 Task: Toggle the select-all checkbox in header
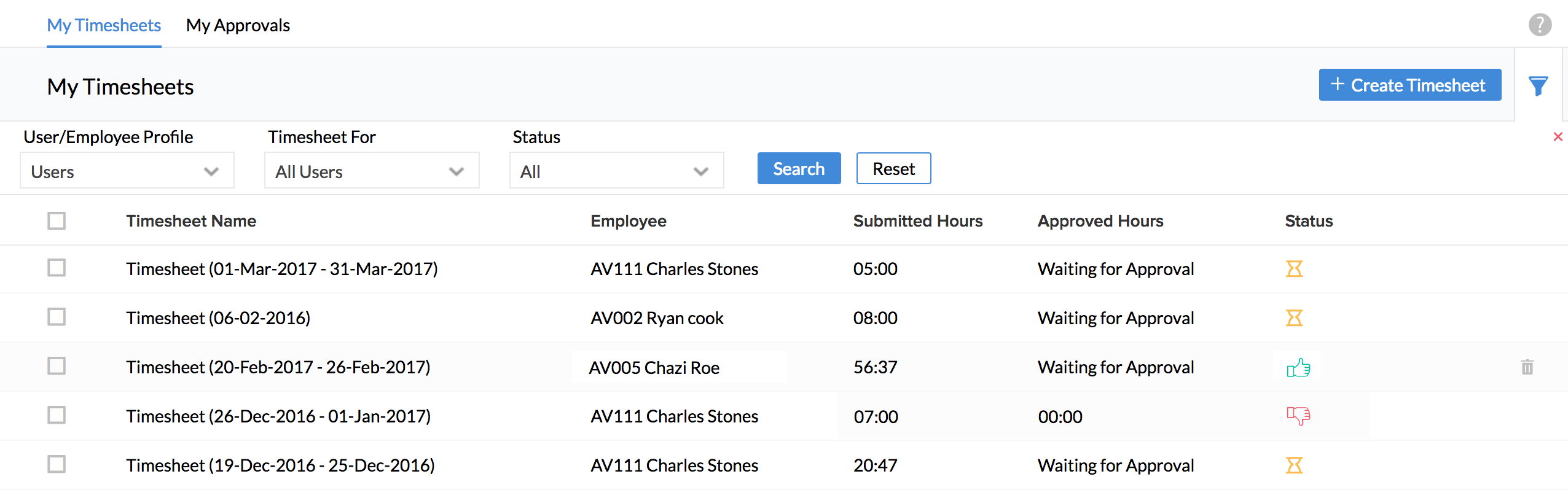click(57, 221)
